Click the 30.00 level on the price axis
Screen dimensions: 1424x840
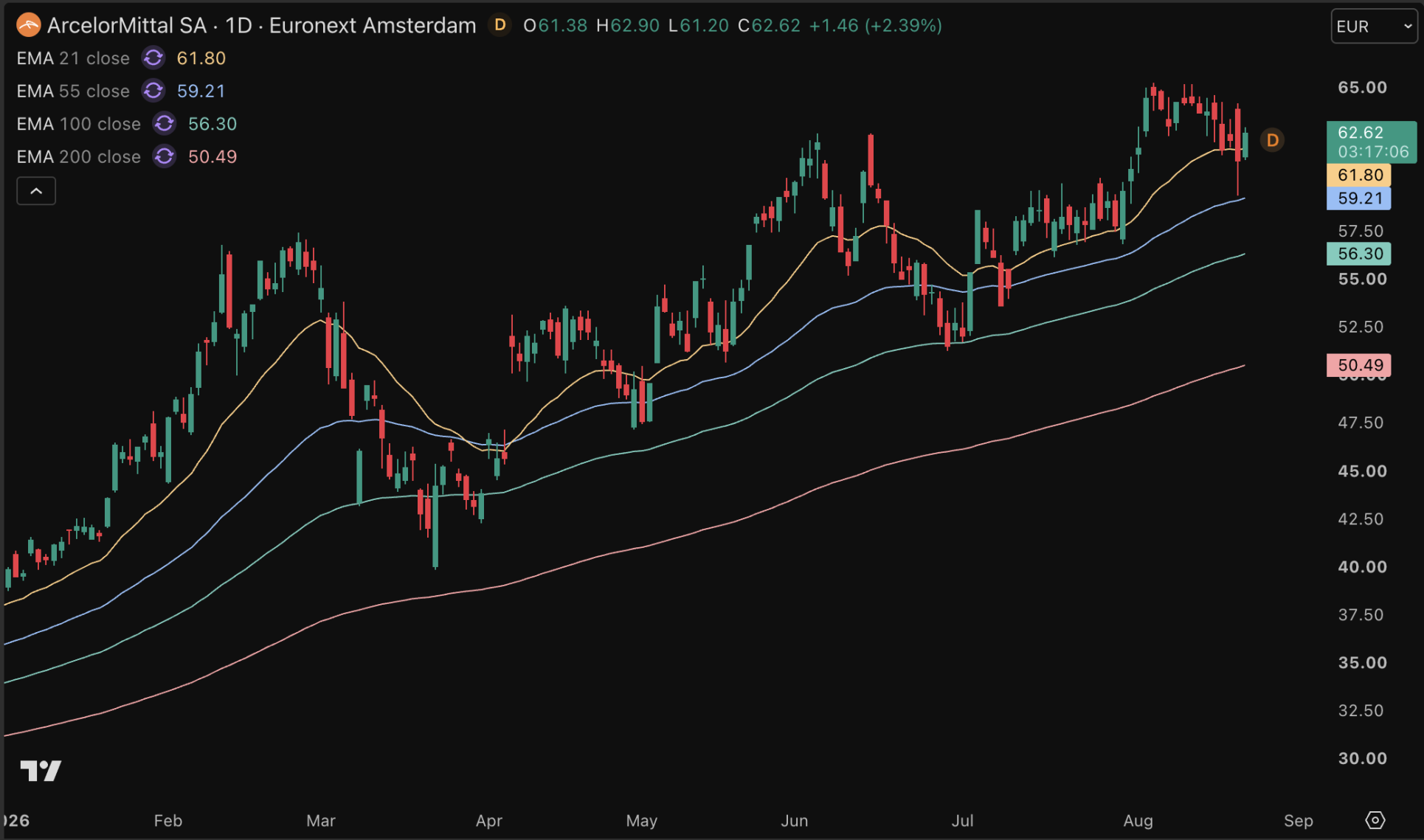(1362, 758)
